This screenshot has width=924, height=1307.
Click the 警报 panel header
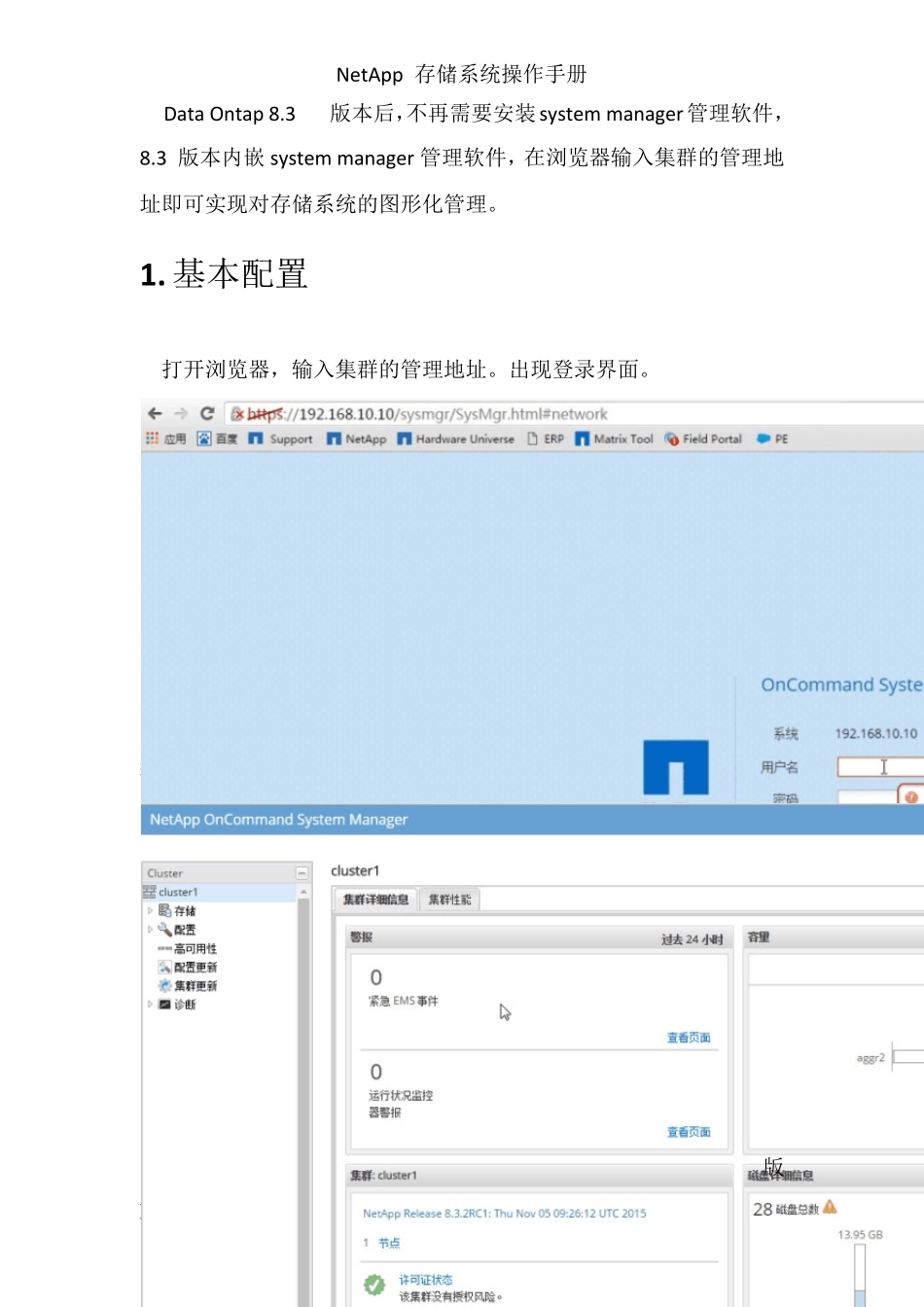539,937
